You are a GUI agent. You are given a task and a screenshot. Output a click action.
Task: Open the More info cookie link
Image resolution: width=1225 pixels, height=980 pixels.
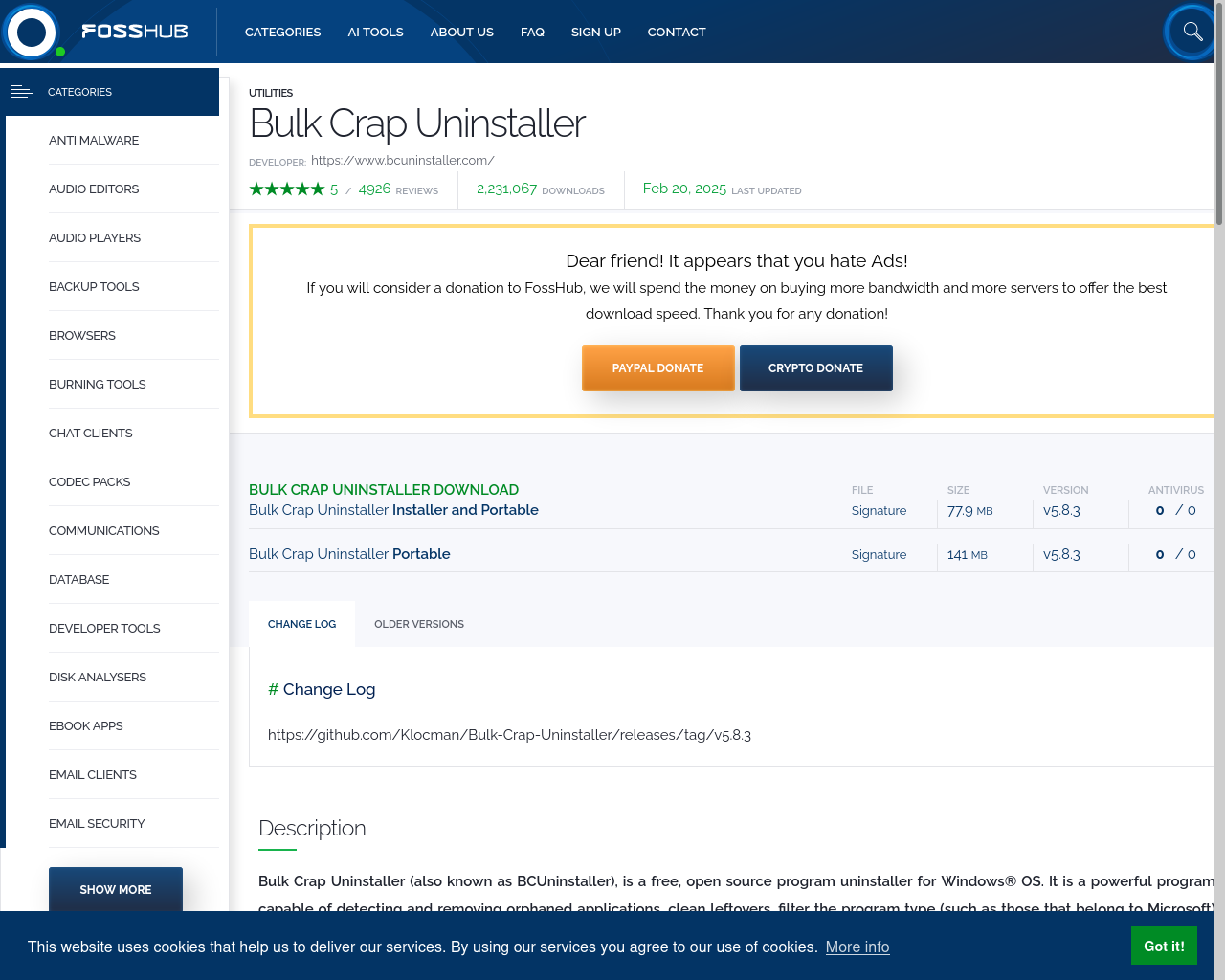point(857,947)
